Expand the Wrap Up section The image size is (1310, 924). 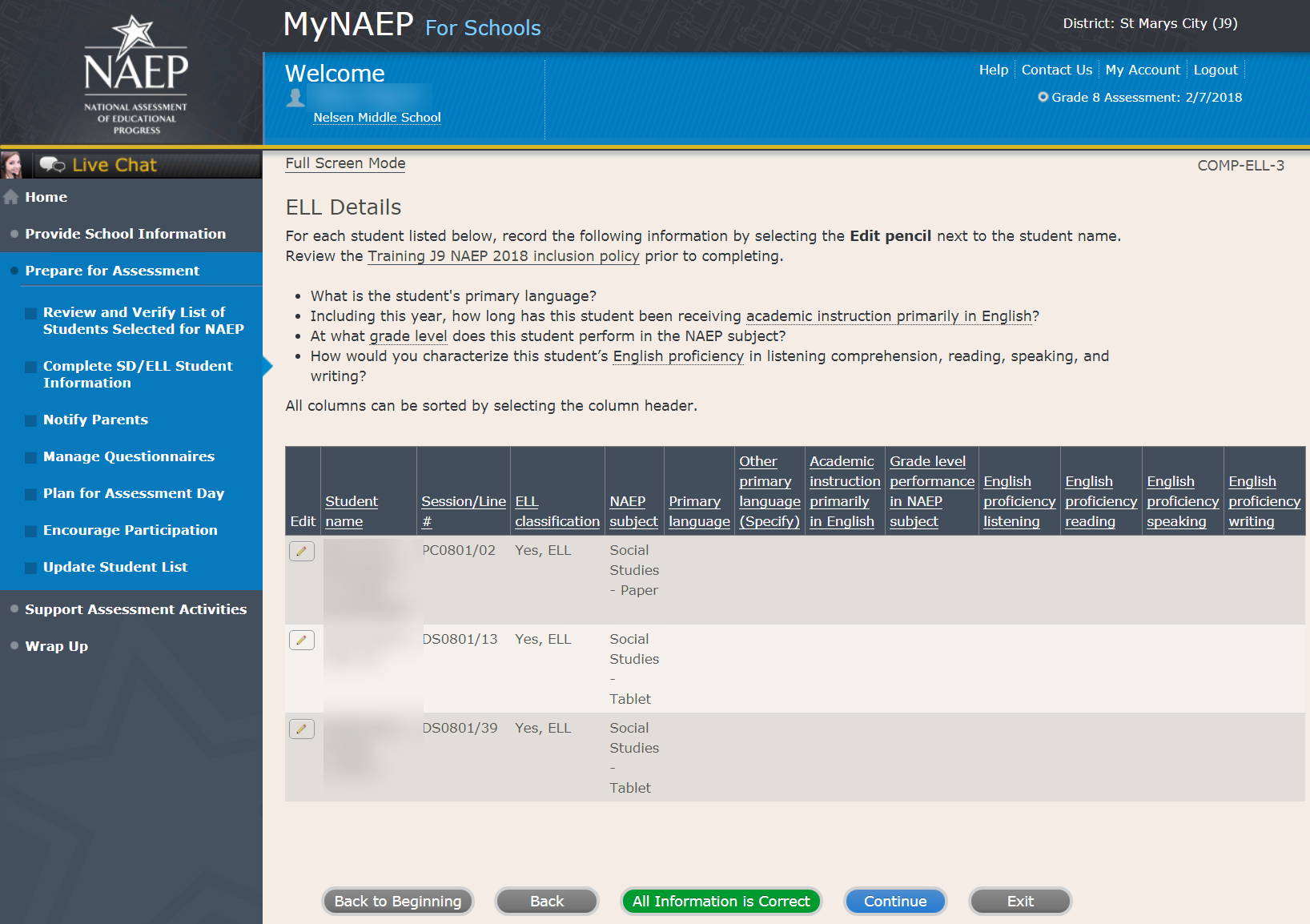pyautogui.click(x=56, y=646)
